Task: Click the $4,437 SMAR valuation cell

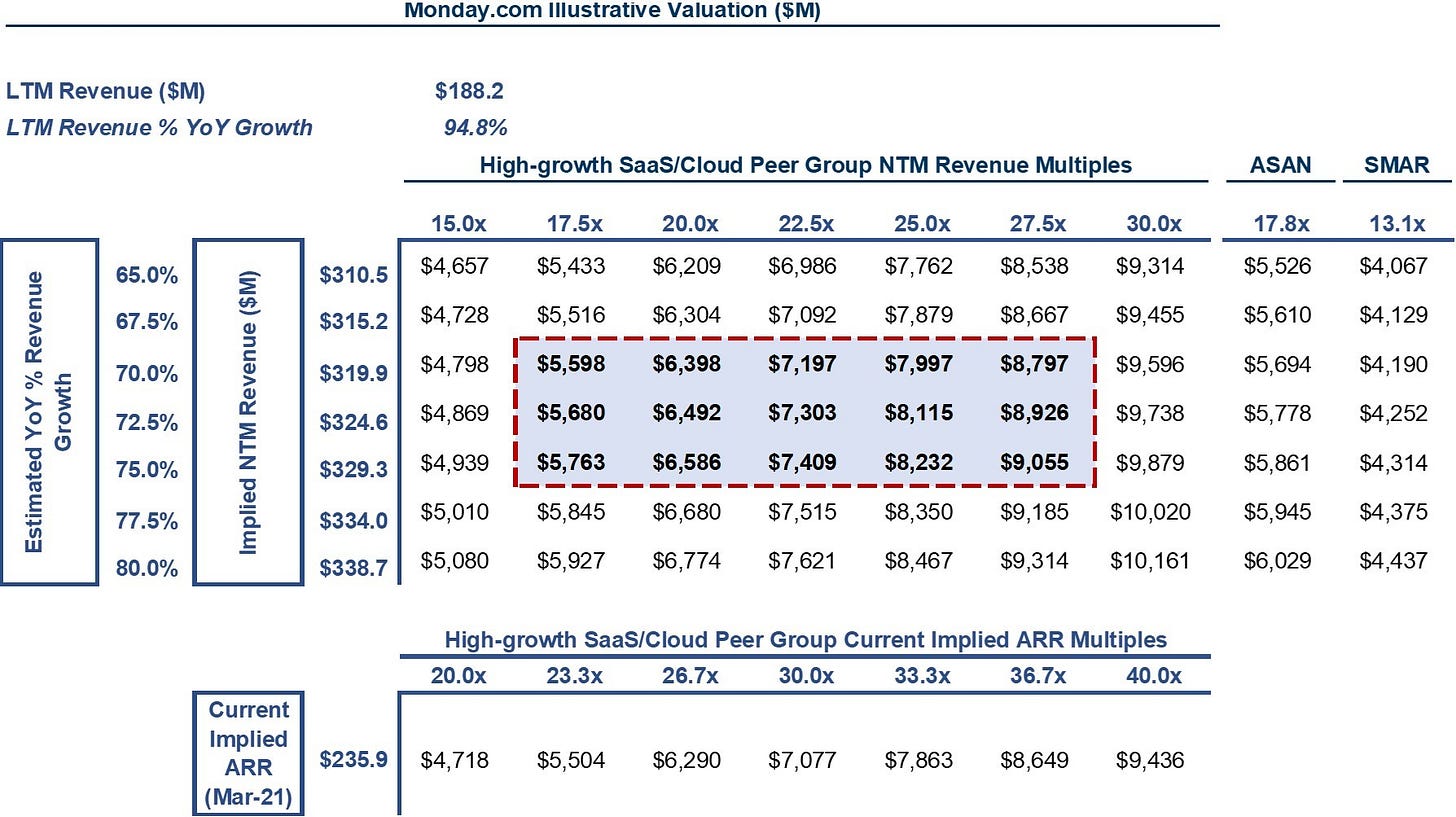Action: coord(1394,560)
